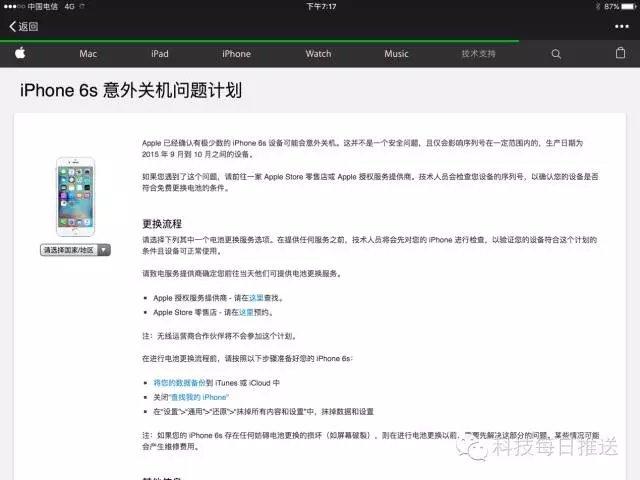Screen dimensions: 640x480
Task: Click the 更换流程 section heading
Action: pyautogui.click(x=162, y=224)
